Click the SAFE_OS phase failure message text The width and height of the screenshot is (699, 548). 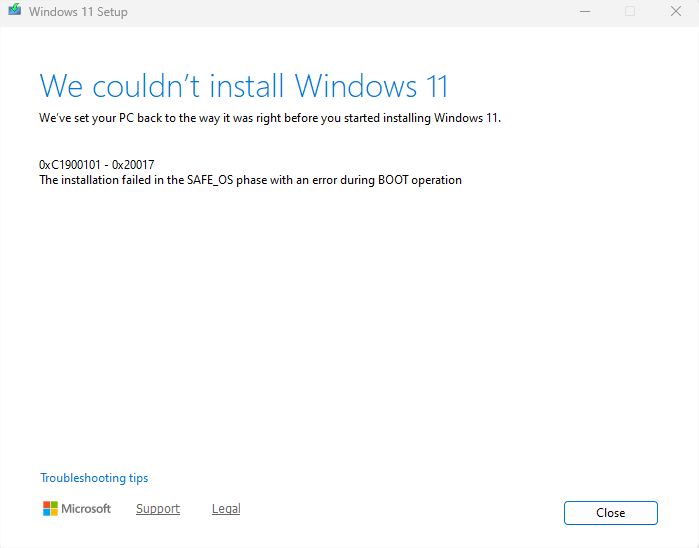[x=250, y=180]
